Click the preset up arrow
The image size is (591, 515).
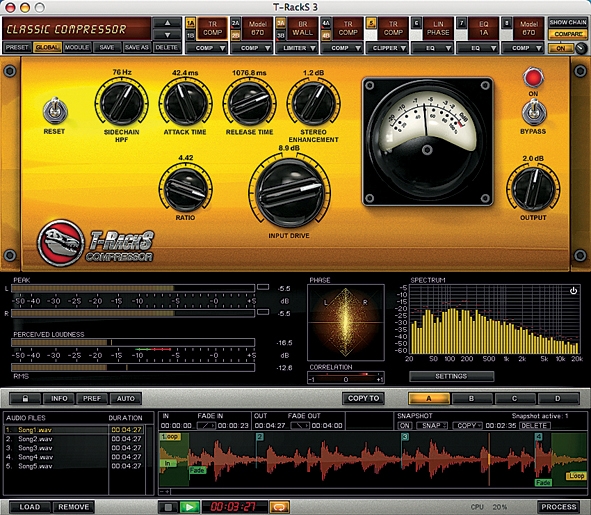tap(167, 23)
